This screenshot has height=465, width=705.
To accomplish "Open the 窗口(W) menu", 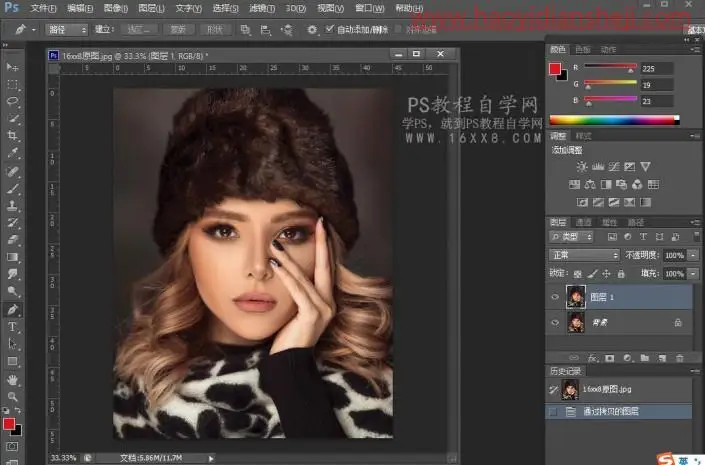I will [x=370, y=8].
